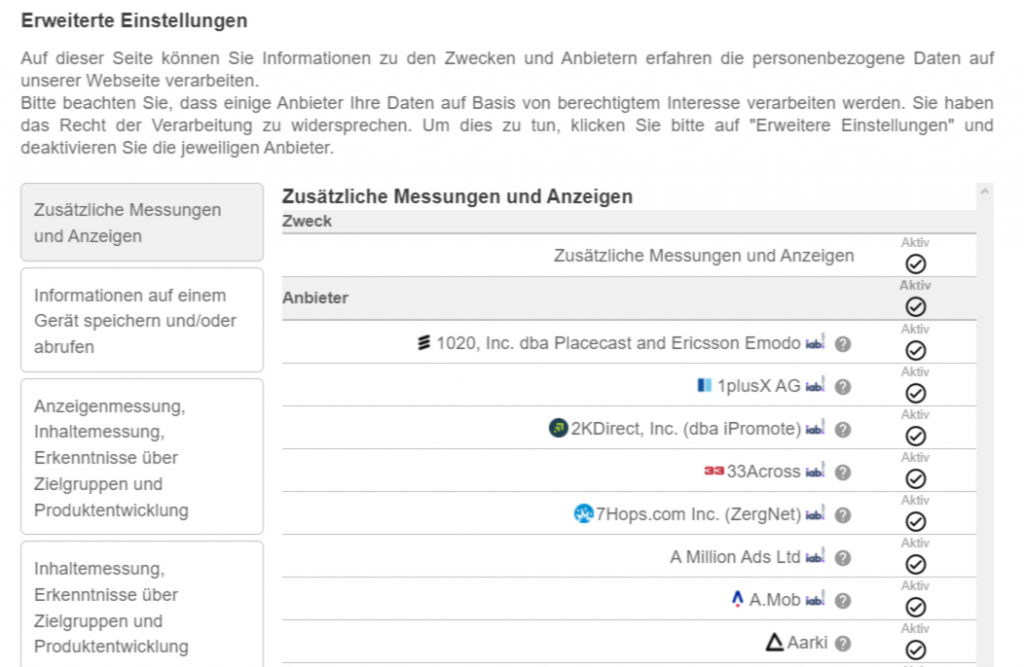Click IAB badge next to 1plusX AG
1024x667 pixels.
pyautogui.click(x=816, y=387)
